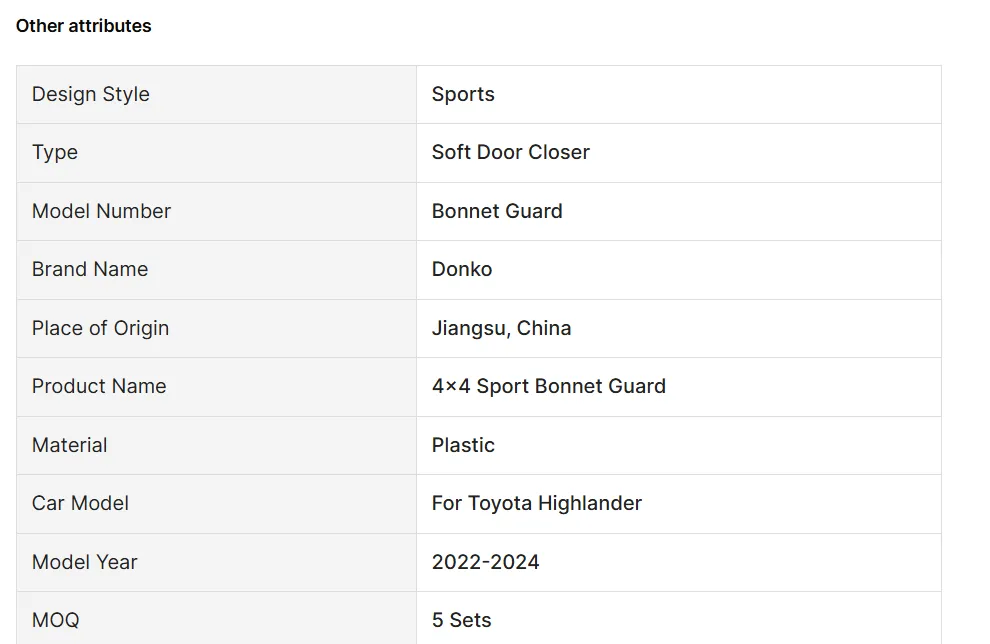
Task: Click the 'Place of Origin' label
Action: pos(100,328)
